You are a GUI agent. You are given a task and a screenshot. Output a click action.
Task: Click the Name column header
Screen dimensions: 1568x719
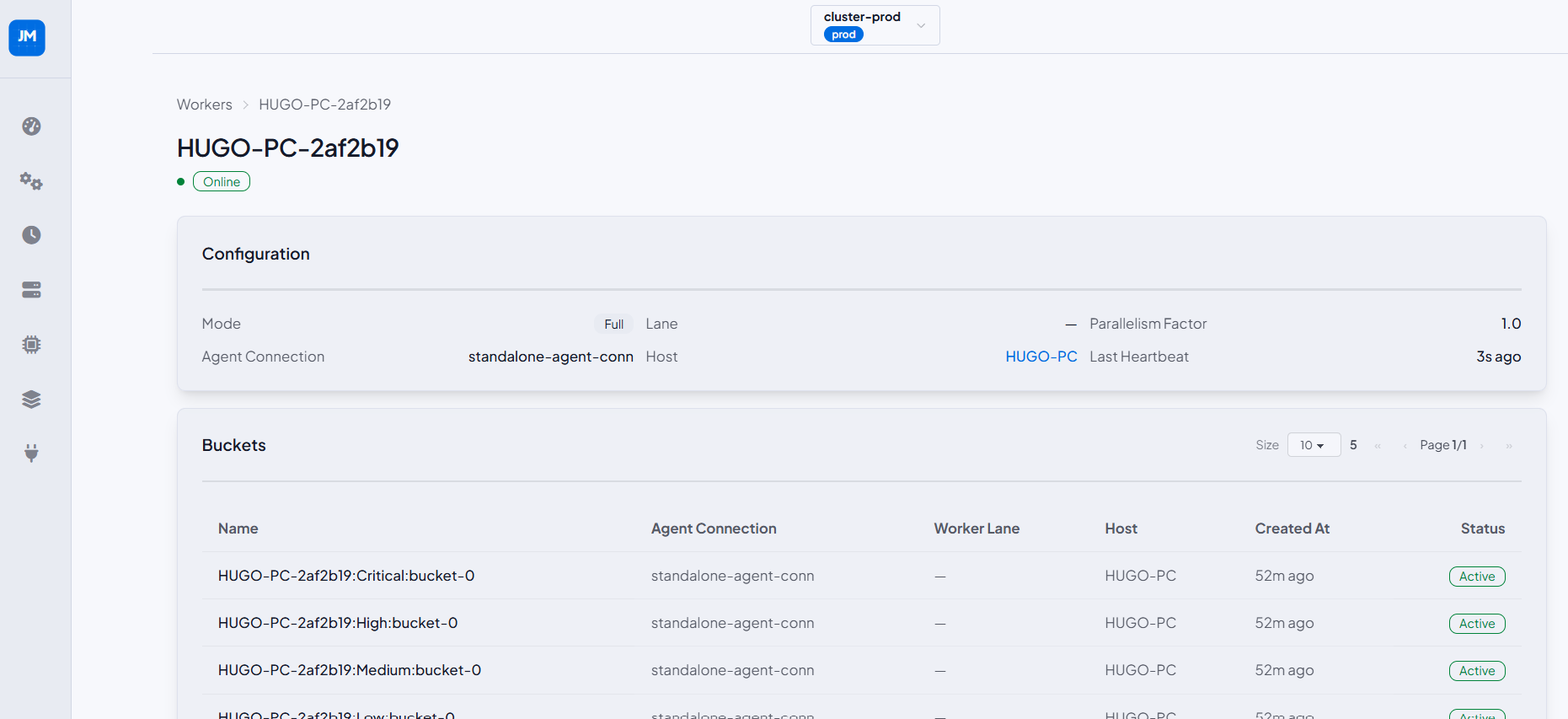point(238,529)
